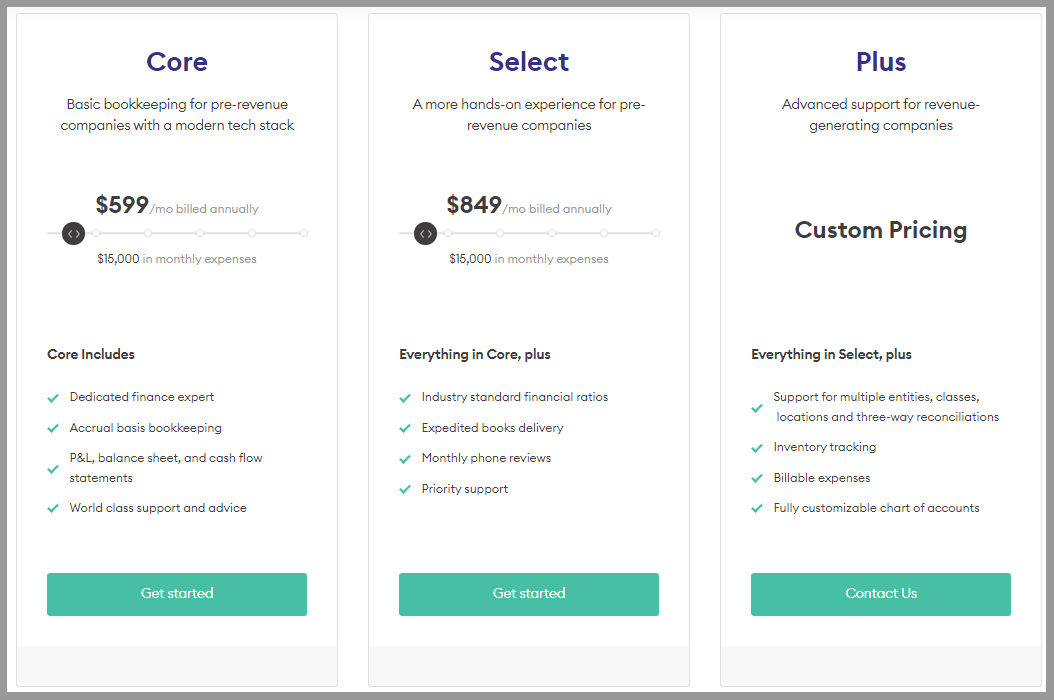Click Get started under Select plan
The image size is (1054, 700).
pos(529,594)
